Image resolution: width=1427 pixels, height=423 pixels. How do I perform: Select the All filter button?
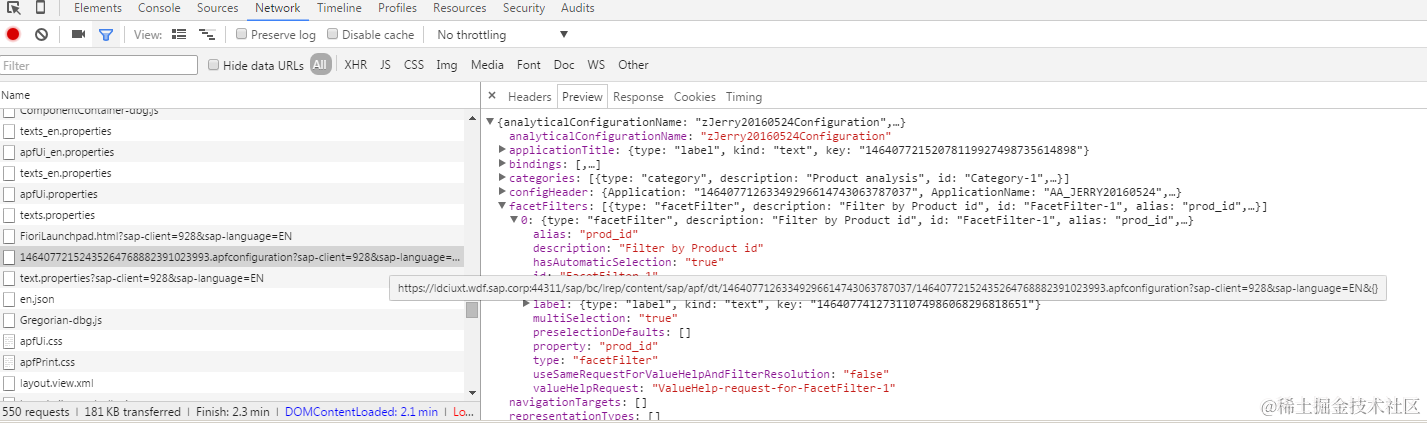pos(320,65)
